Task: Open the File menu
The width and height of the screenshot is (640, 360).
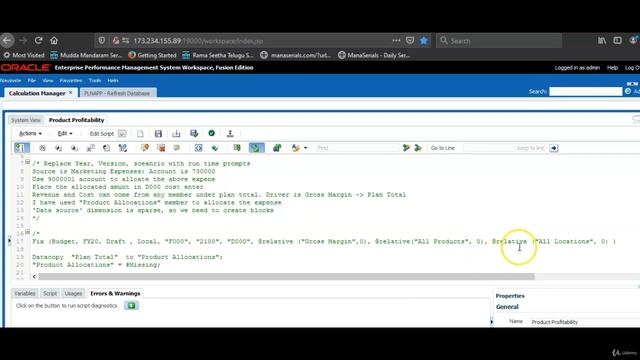Action: point(31,80)
